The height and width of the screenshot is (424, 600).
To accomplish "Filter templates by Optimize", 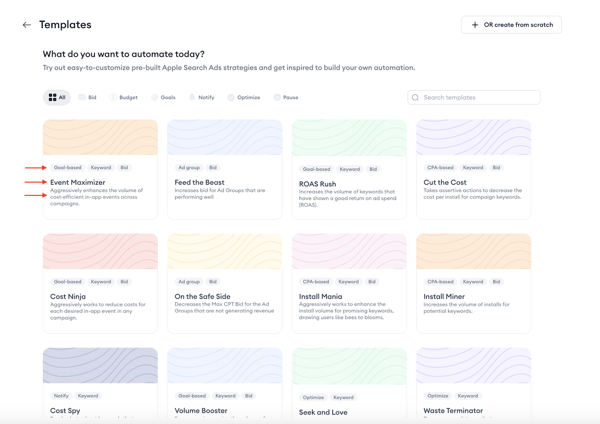I will pyautogui.click(x=244, y=97).
